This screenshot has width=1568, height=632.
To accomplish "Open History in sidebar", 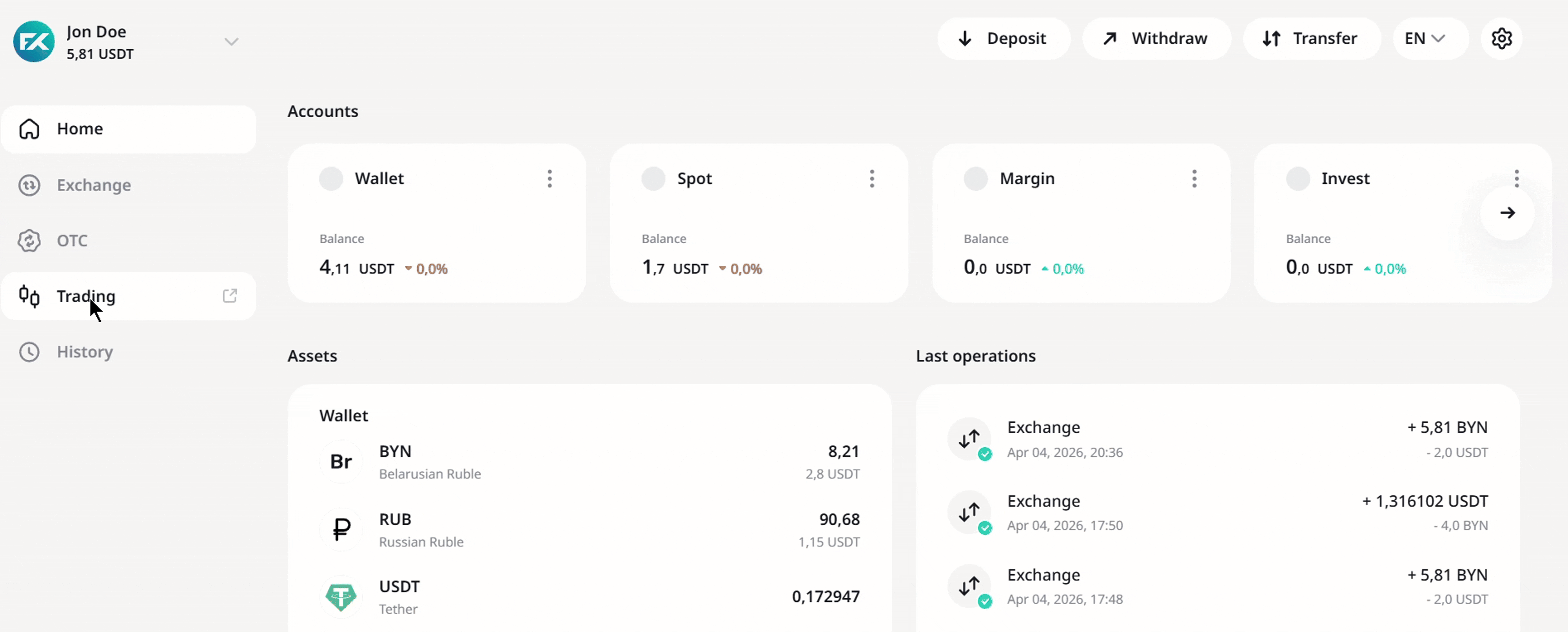I will 85,352.
